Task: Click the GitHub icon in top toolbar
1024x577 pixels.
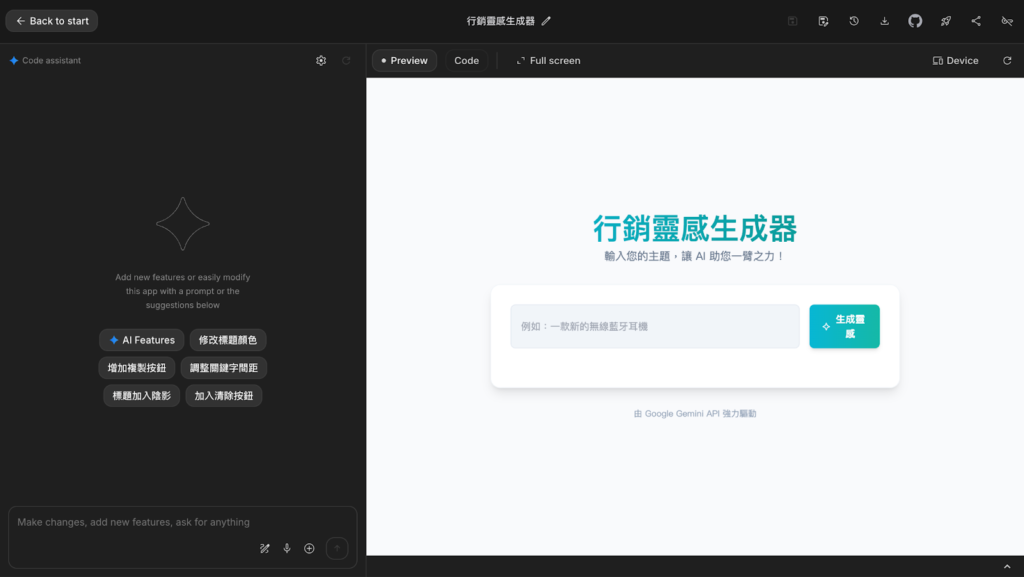Action: point(915,21)
